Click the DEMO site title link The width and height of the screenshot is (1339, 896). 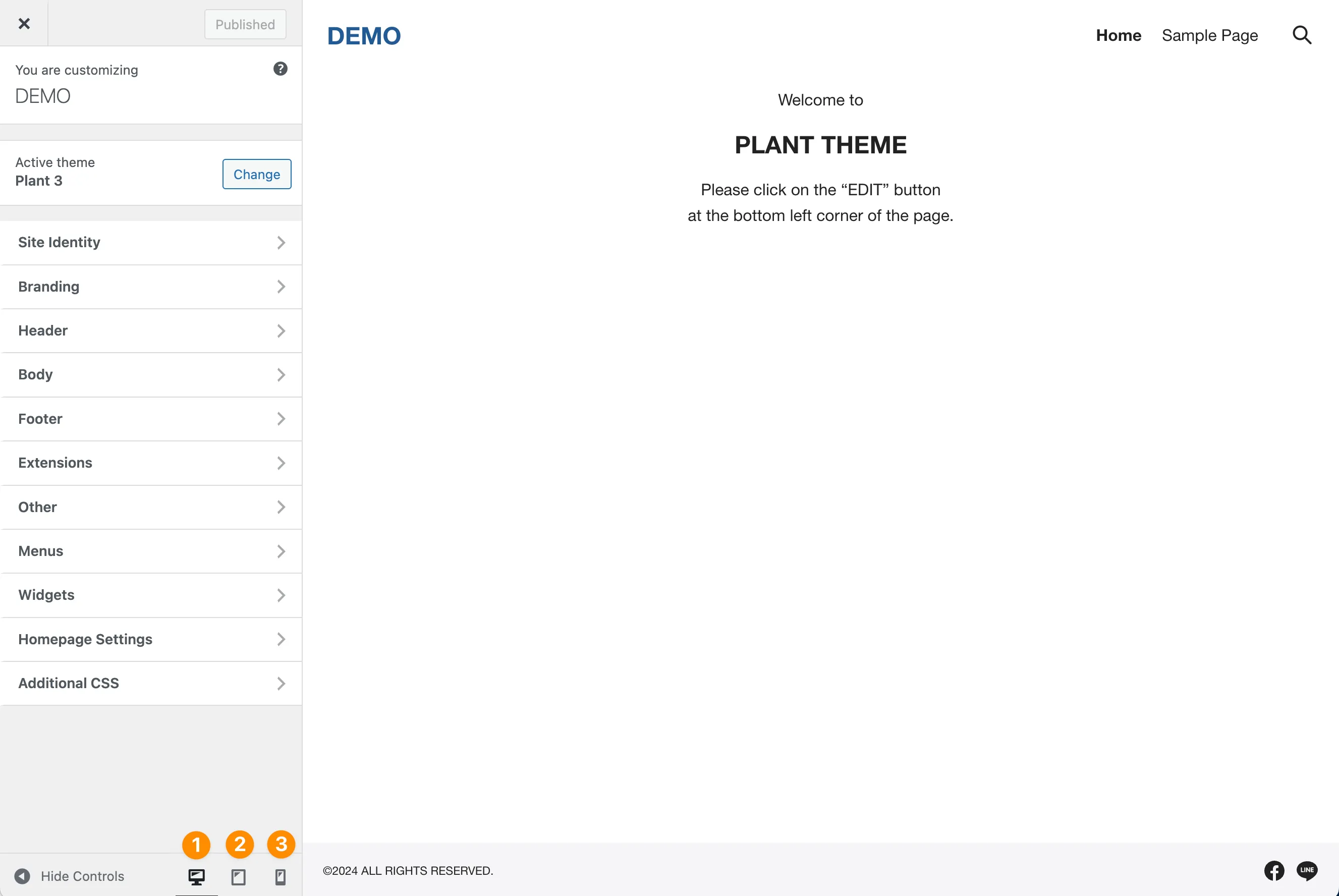click(363, 35)
